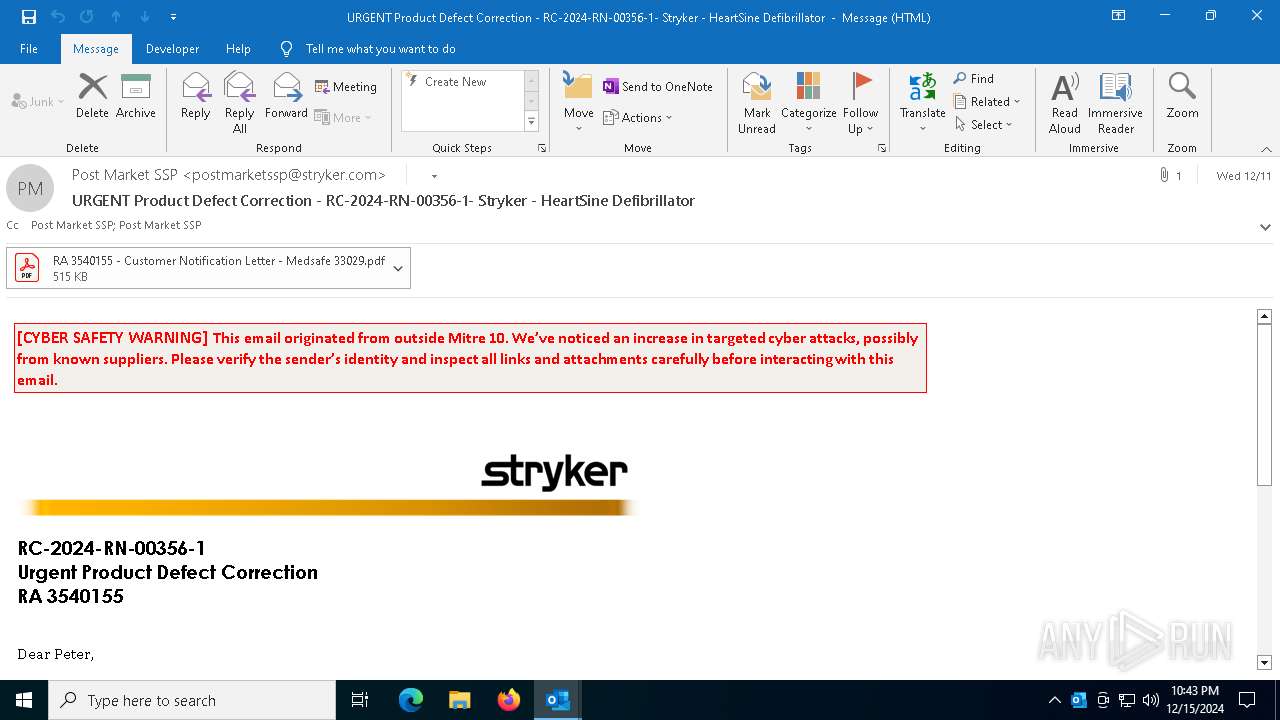This screenshot has width=1280, height=720.
Task: Send message to OneNote
Action: point(658,87)
